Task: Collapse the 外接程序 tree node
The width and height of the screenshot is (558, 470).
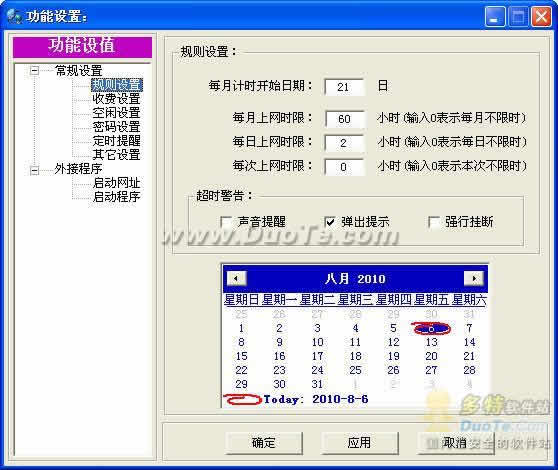Action: [x=34, y=170]
